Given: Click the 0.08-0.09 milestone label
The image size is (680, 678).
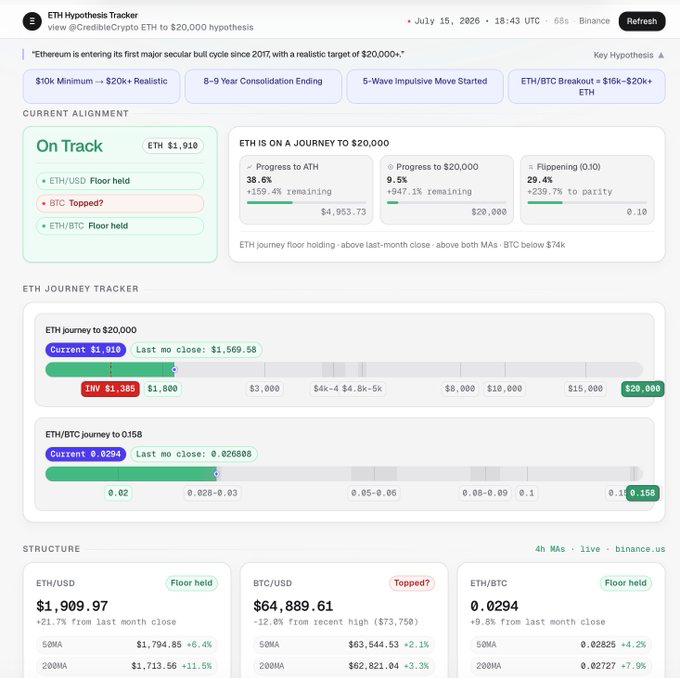Looking at the screenshot, I should (485, 493).
